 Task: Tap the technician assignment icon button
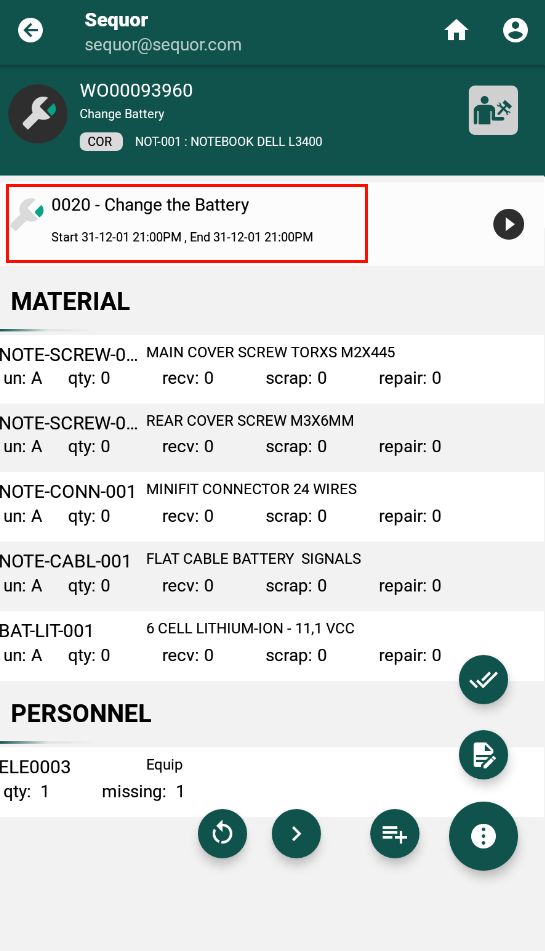coord(493,110)
